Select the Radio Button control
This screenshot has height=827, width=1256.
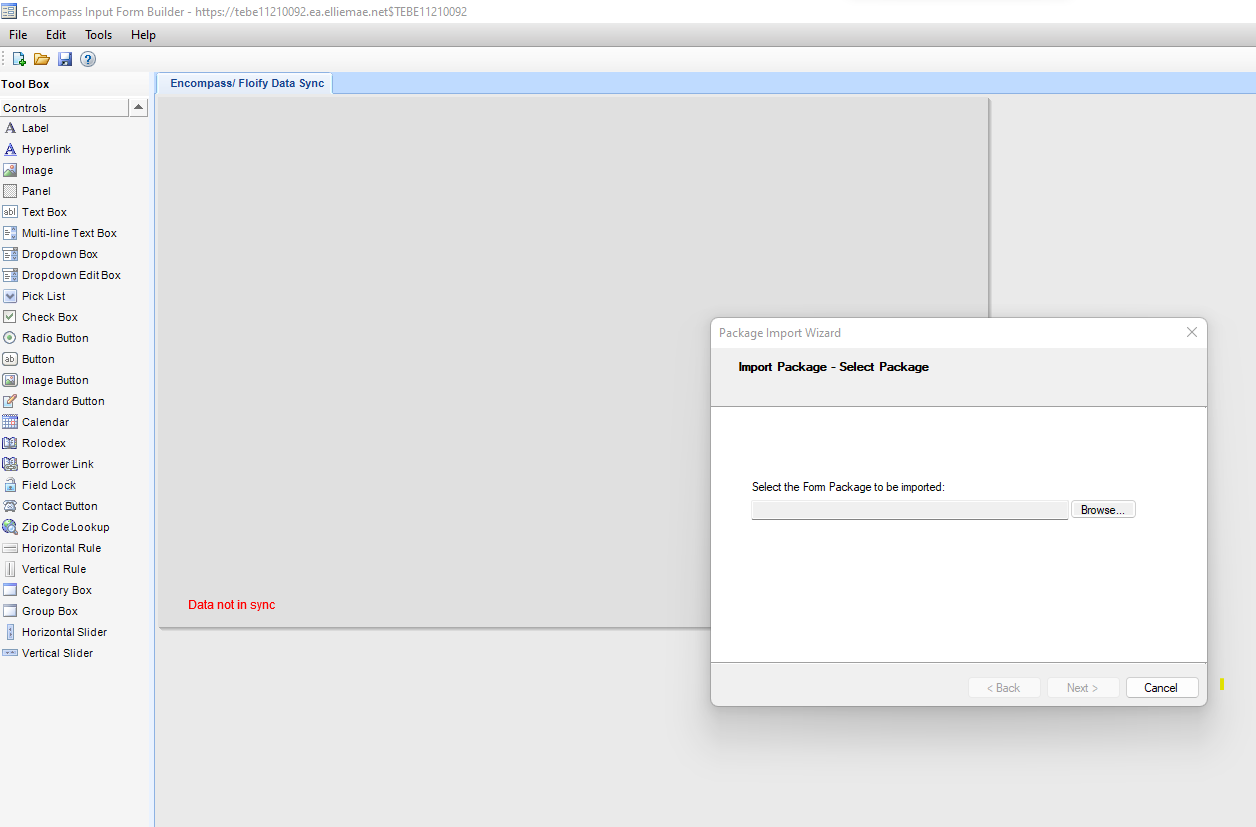55,338
